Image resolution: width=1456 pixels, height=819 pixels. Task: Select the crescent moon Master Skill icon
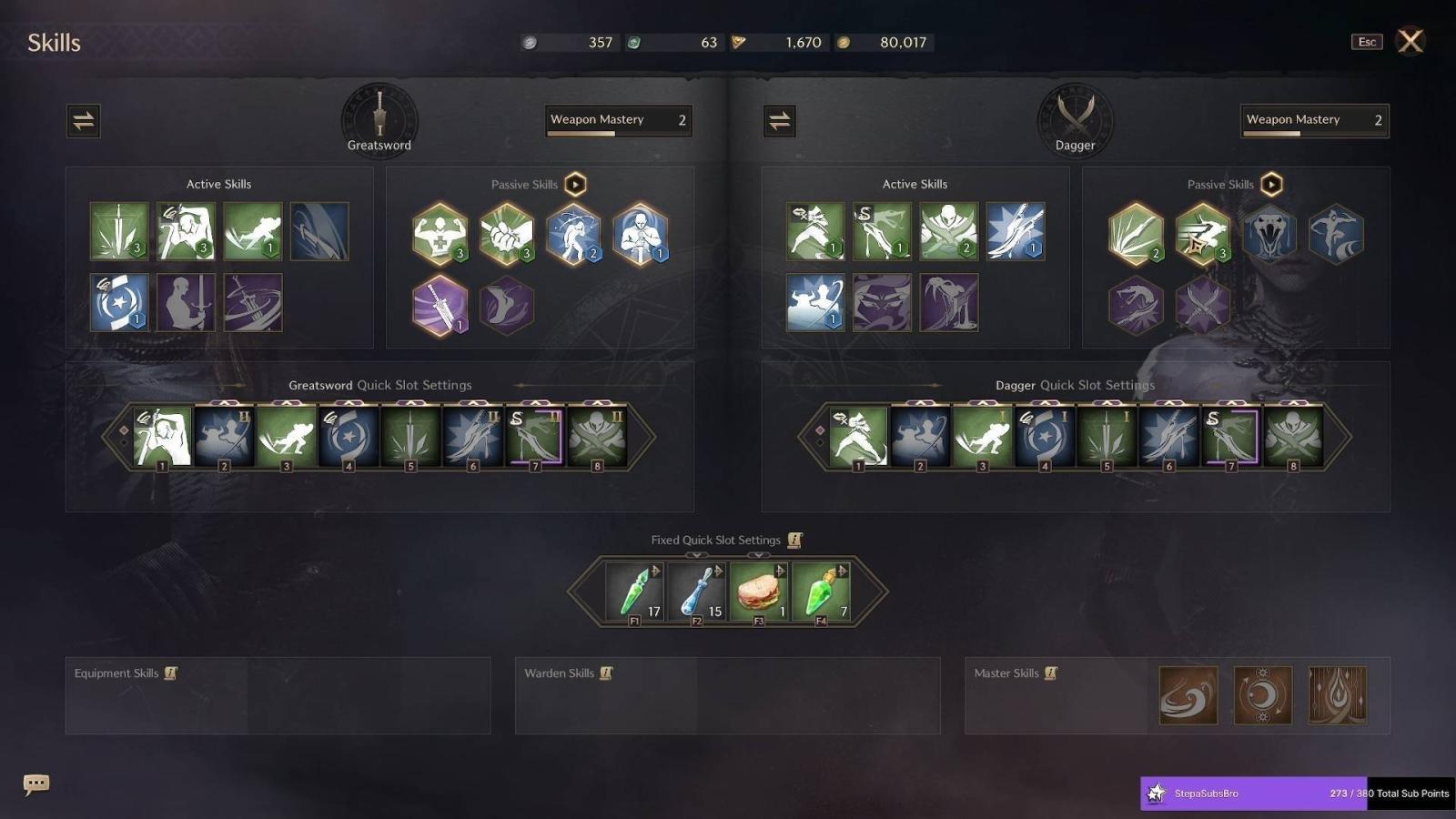(1262, 695)
